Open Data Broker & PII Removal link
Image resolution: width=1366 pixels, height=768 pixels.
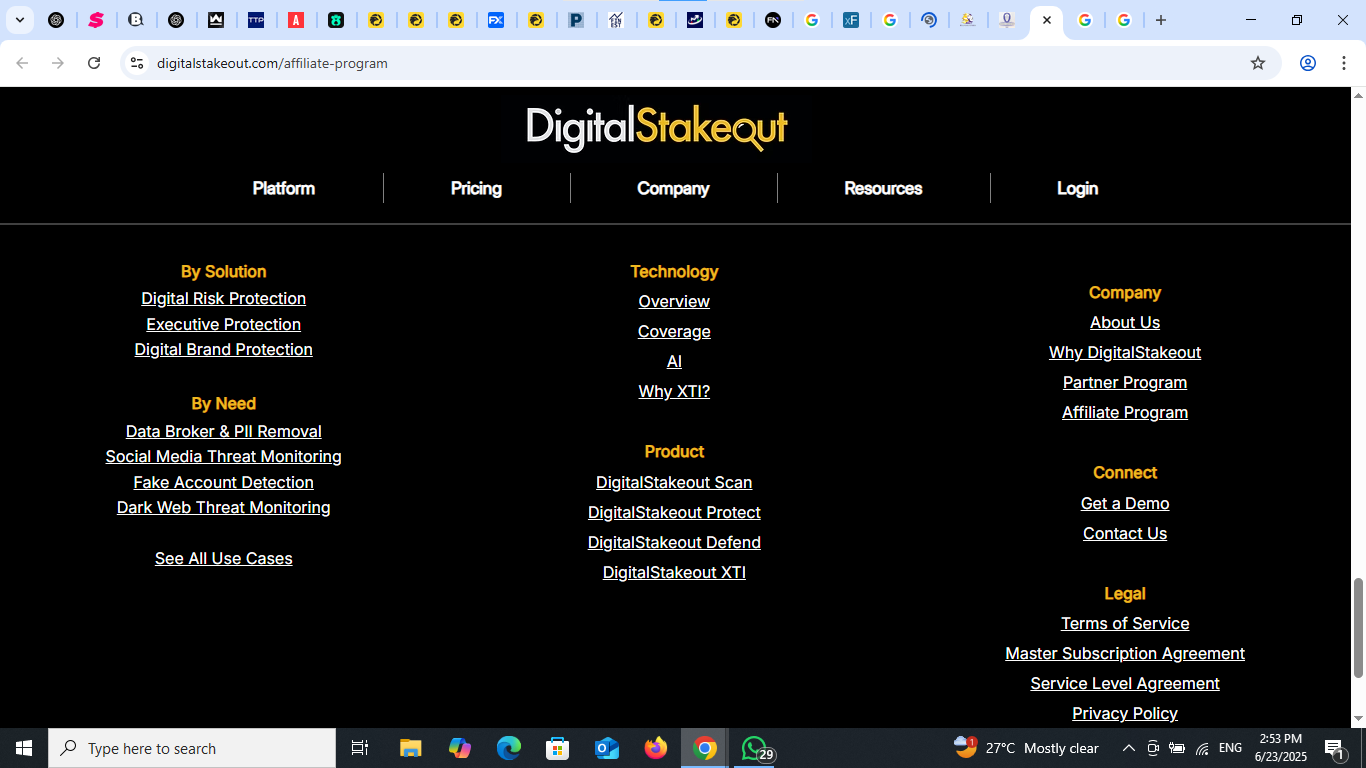click(x=224, y=431)
